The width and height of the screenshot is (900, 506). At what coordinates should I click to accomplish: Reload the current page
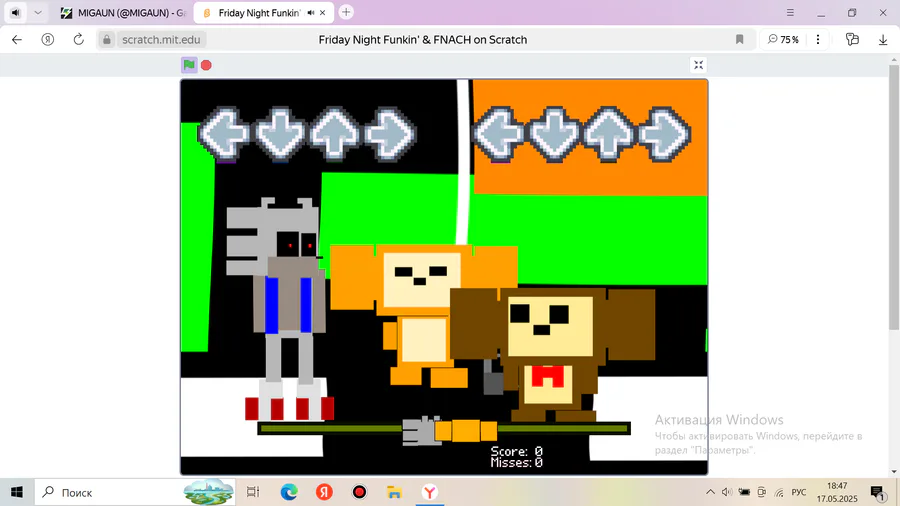pyautogui.click(x=79, y=40)
